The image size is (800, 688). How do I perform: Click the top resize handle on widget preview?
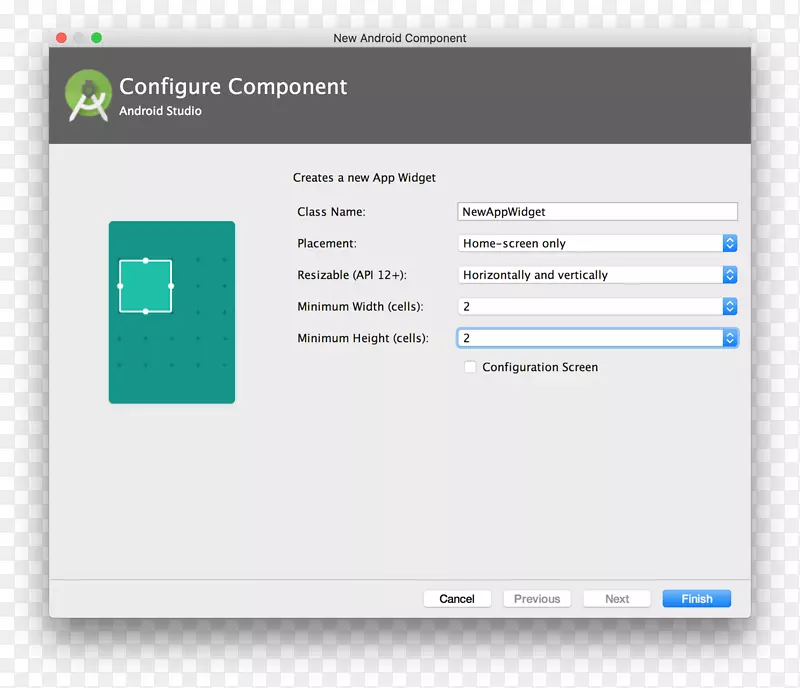(146, 260)
